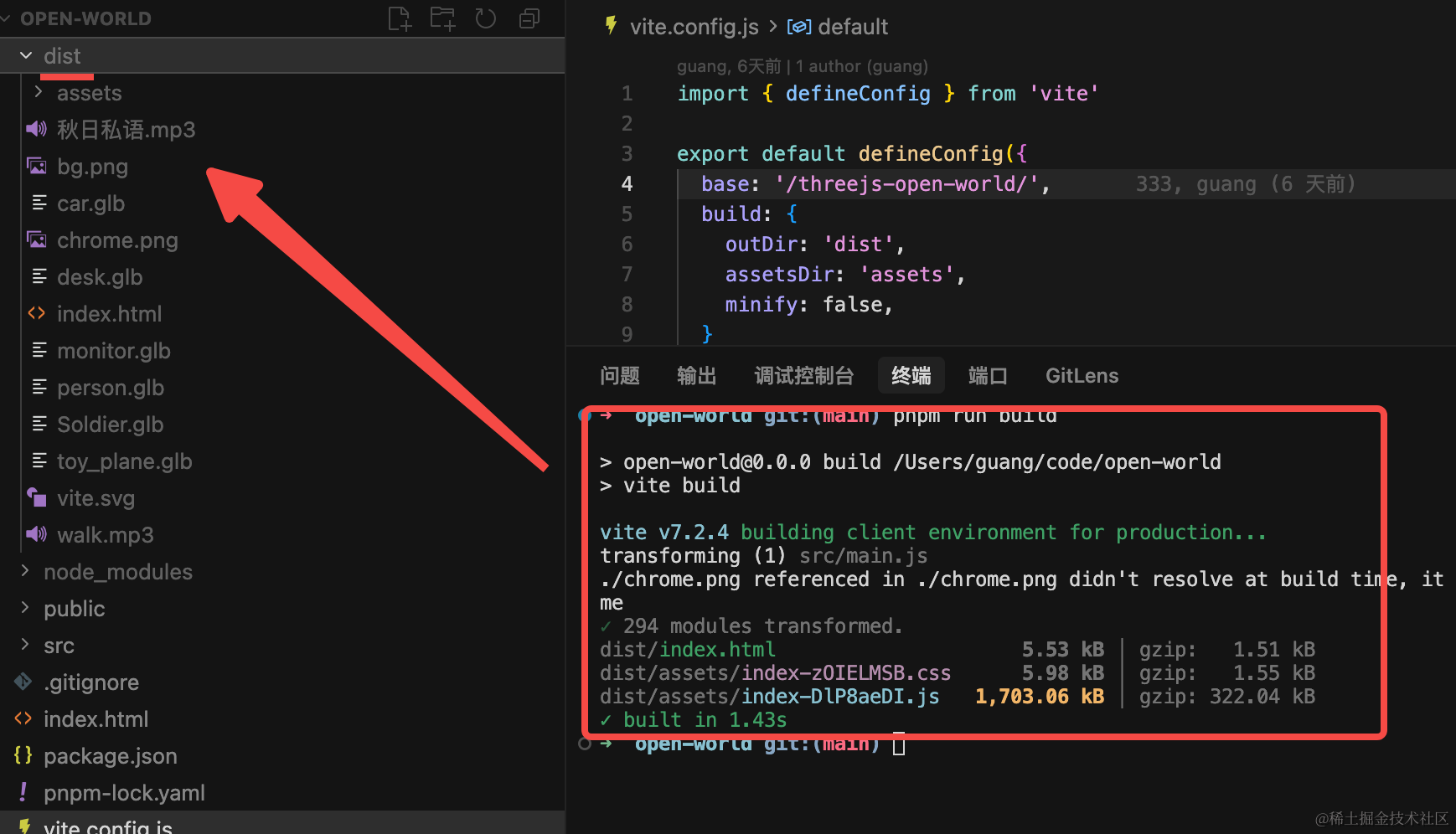Open toy_plane.glb file

click(125, 461)
